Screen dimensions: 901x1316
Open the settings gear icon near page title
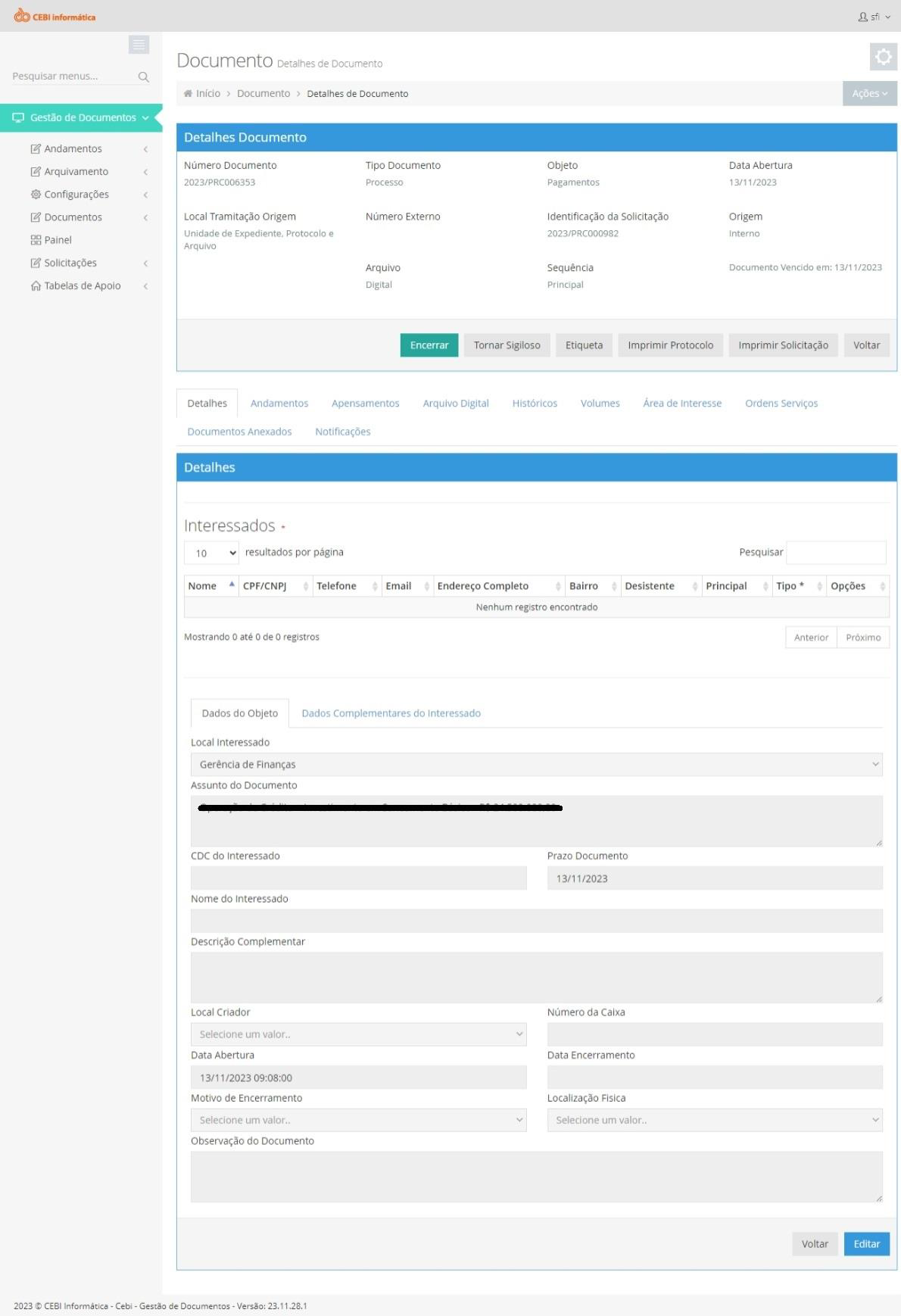[883, 57]
